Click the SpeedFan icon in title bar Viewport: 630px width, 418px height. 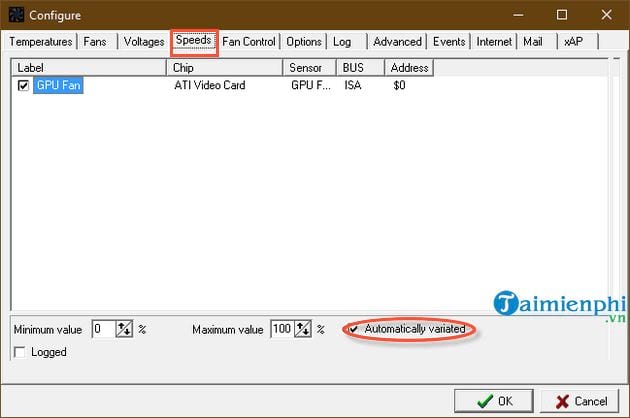click(x=16, y=15)
